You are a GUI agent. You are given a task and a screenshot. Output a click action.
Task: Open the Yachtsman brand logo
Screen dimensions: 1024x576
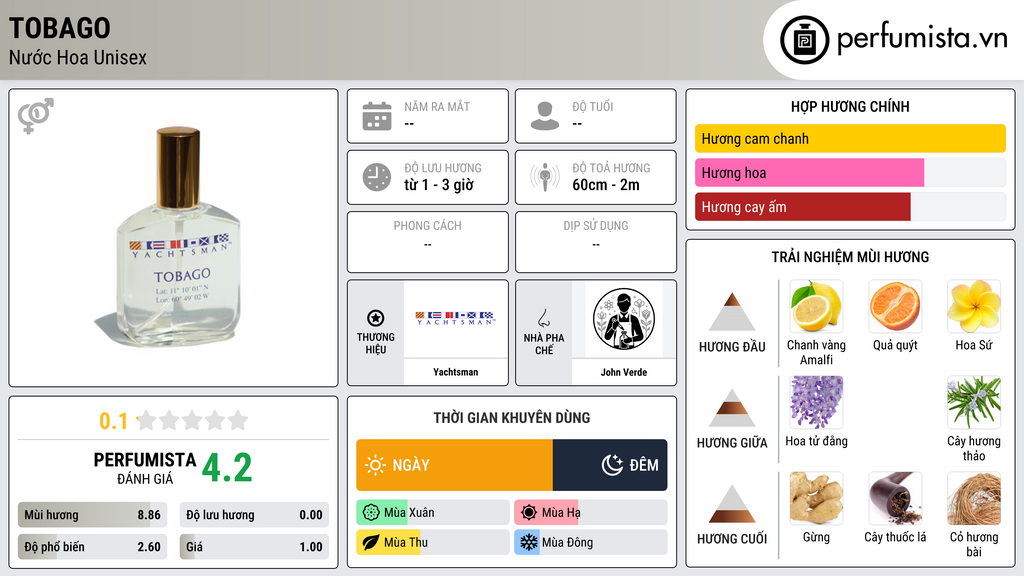coord(456,319)
